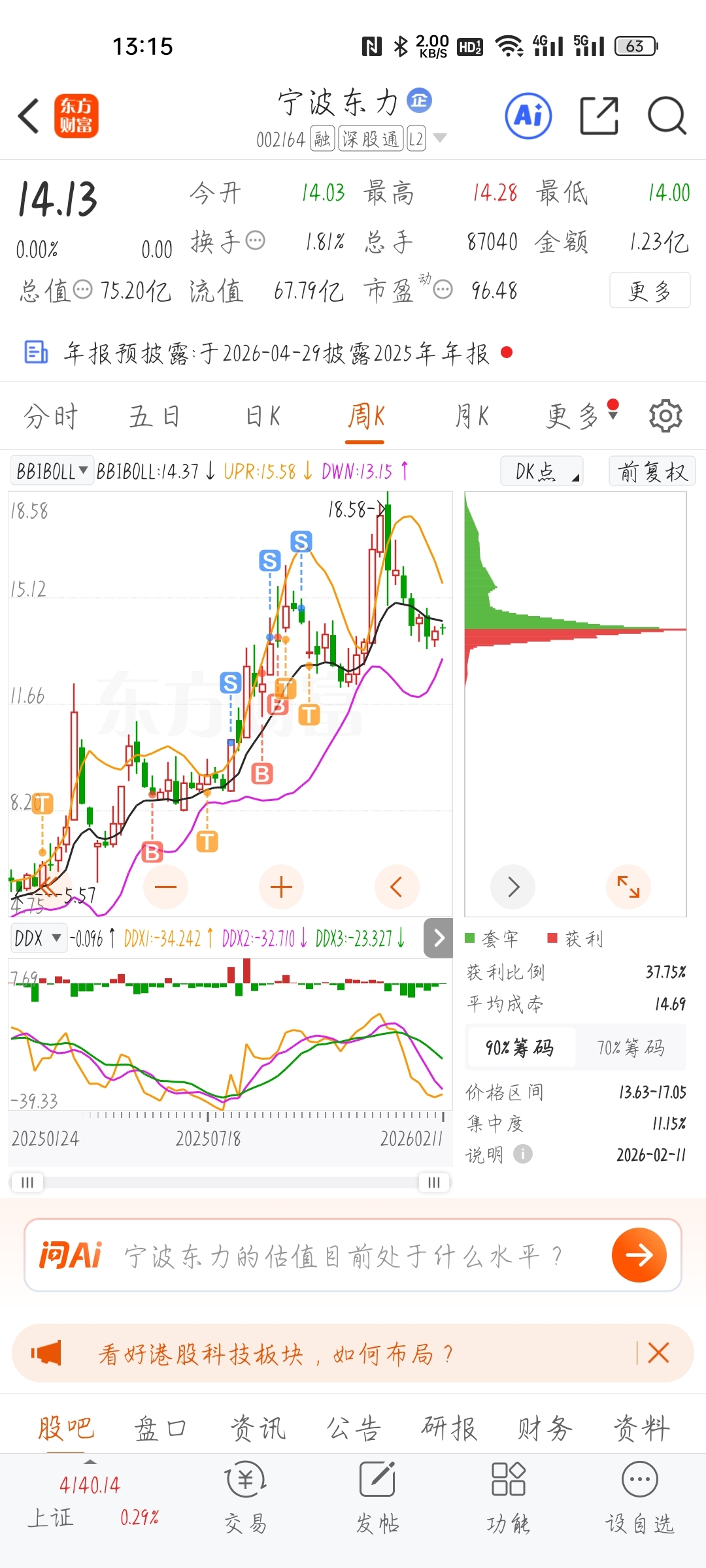Expand chip distribution fullscreen icon
This screenshot has width=706, height=1568.
click(628, 887)
